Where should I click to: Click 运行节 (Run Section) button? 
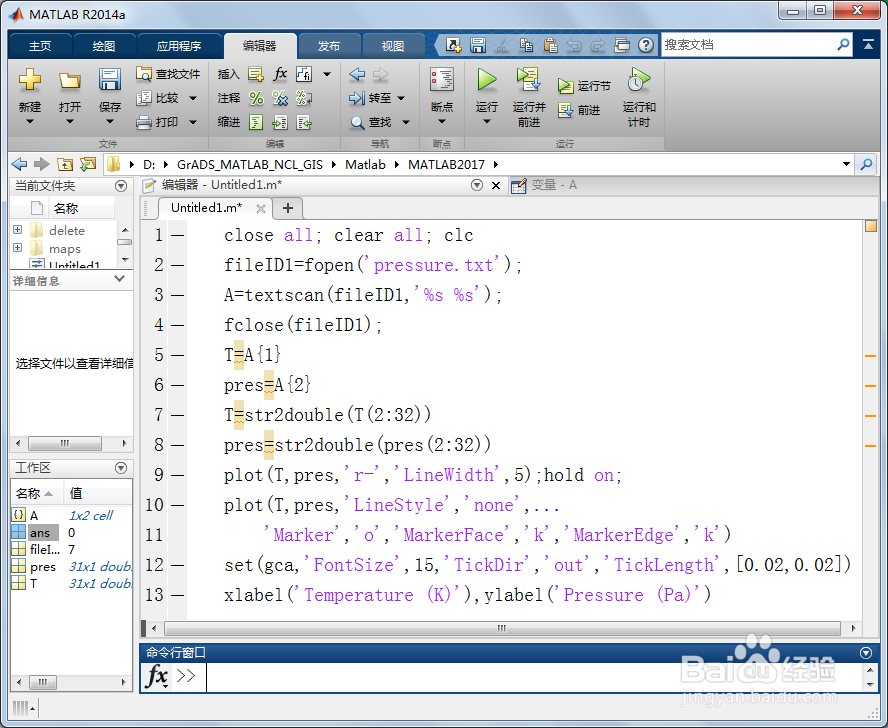[x=584, y=86]
